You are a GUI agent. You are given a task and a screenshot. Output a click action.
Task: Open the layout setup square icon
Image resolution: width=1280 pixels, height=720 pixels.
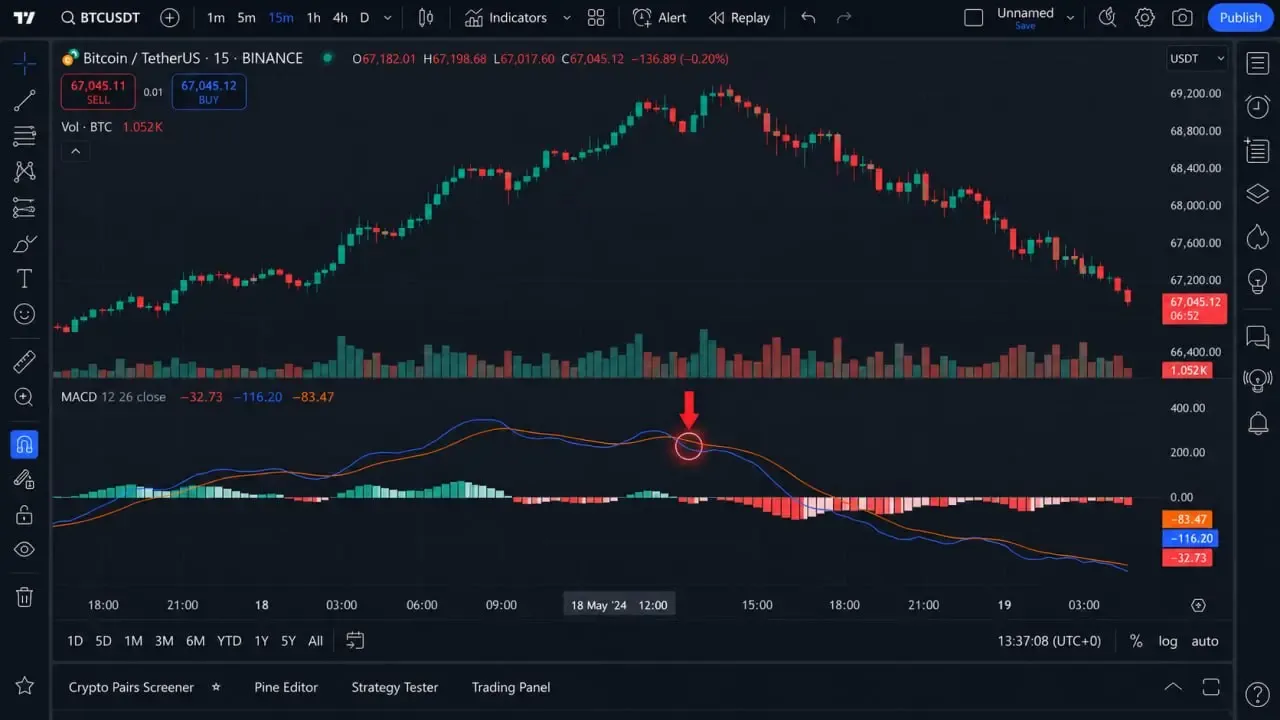(x=973, y=18)
